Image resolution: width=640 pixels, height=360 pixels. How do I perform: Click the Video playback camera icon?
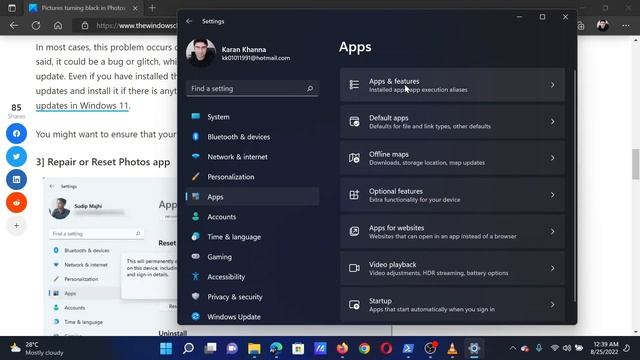[354, 268]
